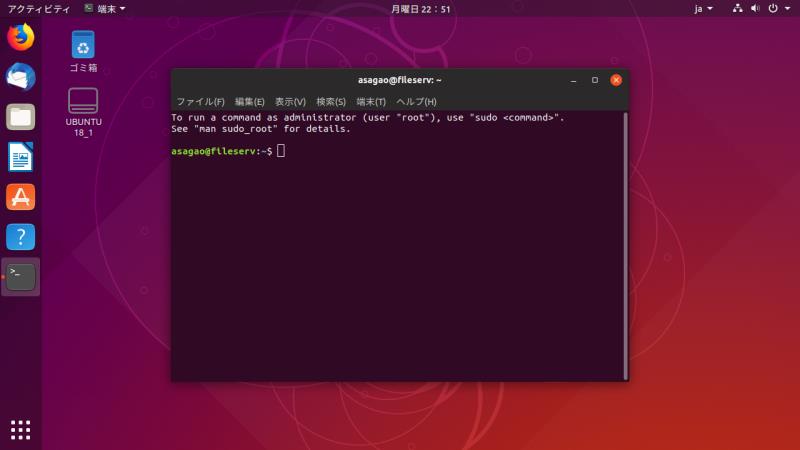Screen dimensions: 800x450
Task: Open the 表示(V) menu
Action: tap(290, 102)
